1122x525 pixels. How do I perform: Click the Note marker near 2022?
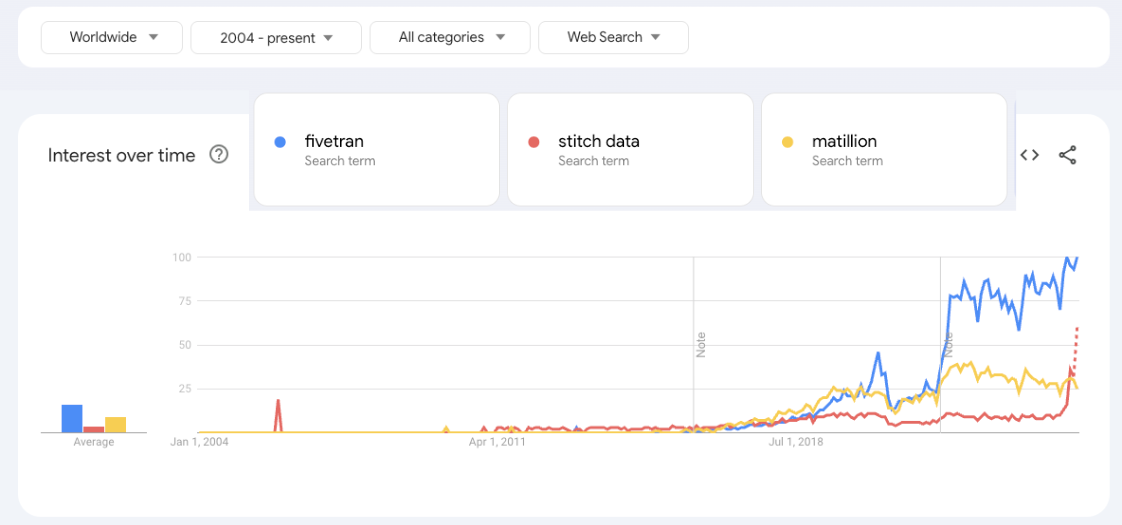[x=948, y=344]
